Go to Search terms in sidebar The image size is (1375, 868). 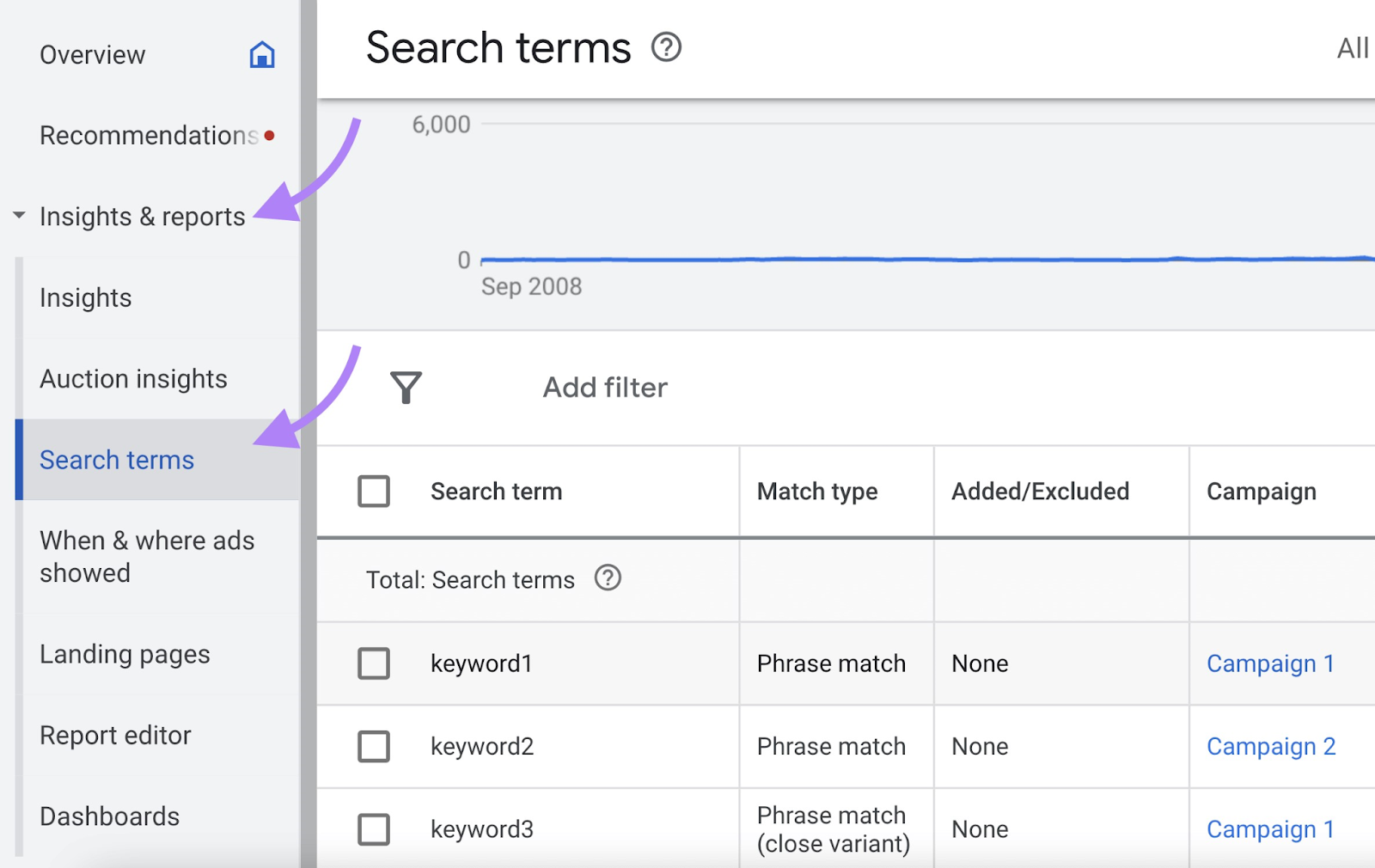click(x=117, y=460)
